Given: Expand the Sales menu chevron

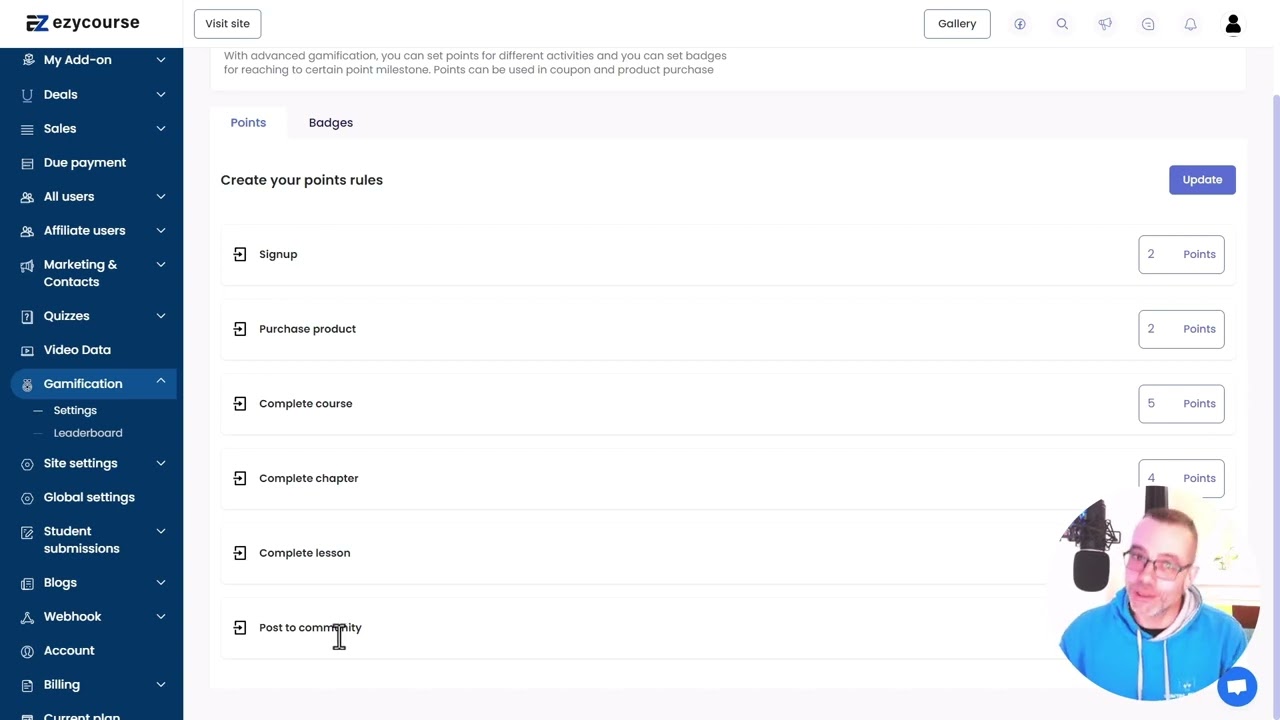Looking at the screenshot, I should click(x=160, y=128).
